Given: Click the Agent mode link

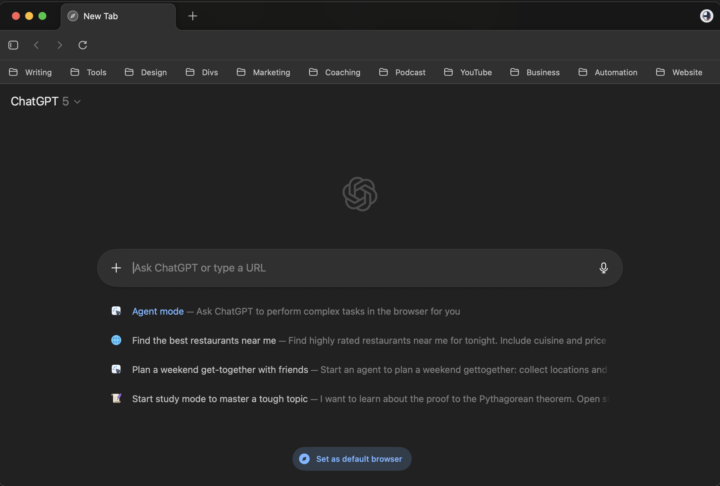Looking at the screenshot, I should click(x=158, y=311).
